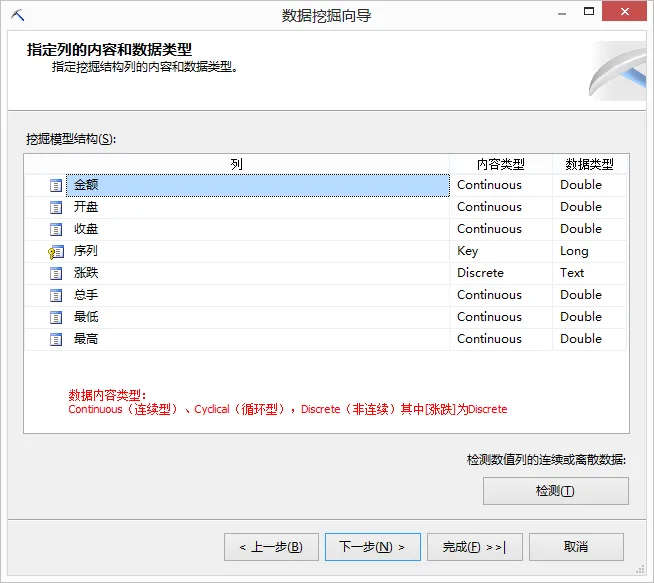Open data type Double for 开盘
654x583 pixels.
(589, 207)
